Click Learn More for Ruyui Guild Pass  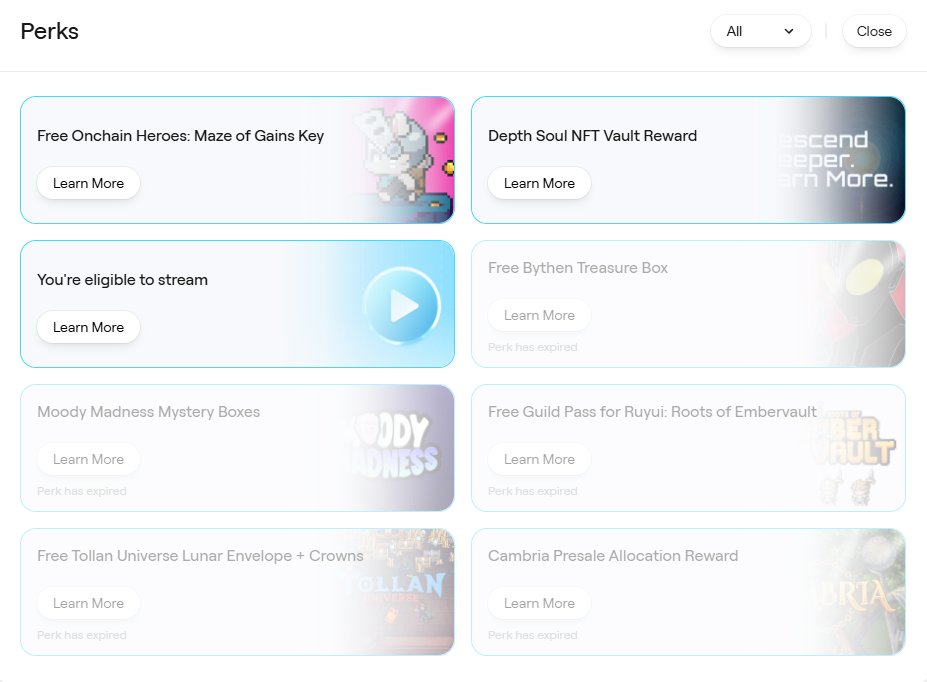[539, 459]
